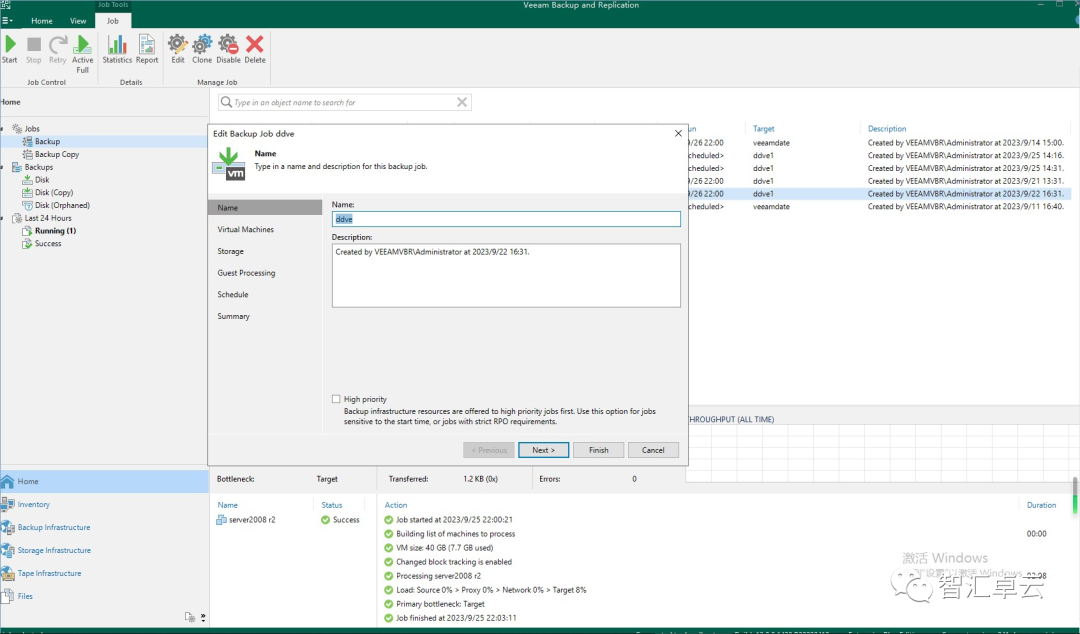Click the Previous button

pyautogui.click(x=489, y=450)
